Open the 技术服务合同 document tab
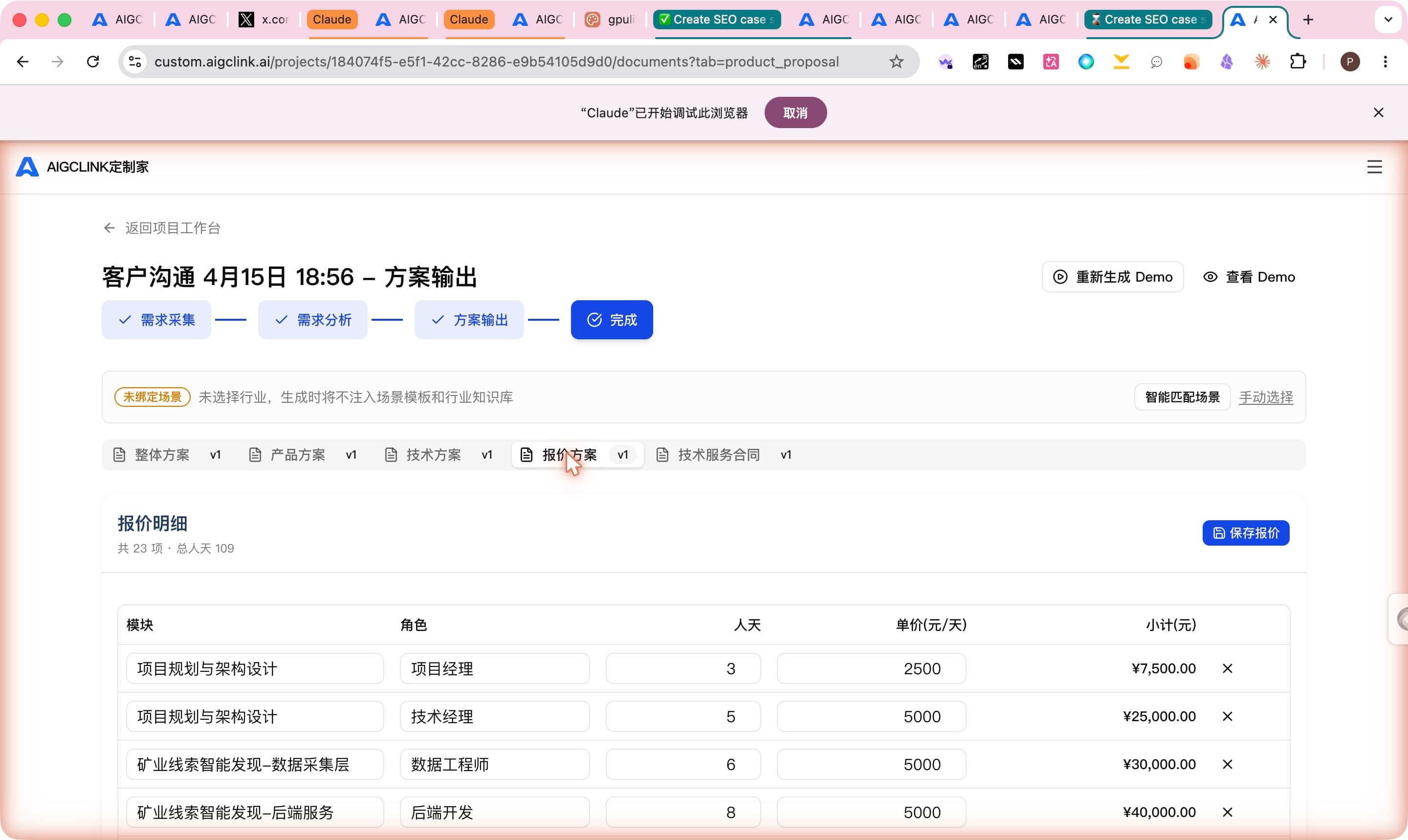This screenshot has height=840, width=1408. [x=725, y=455]
